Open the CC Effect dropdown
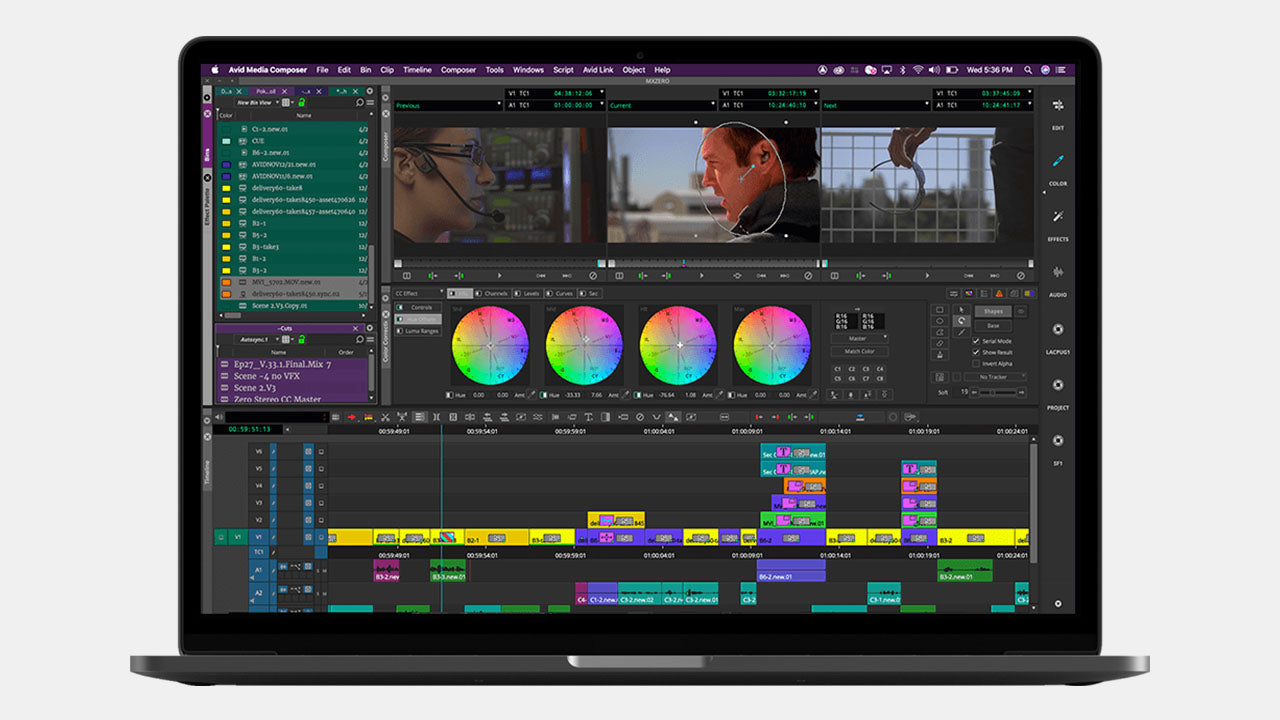The height and width of the screenshot is (720, 1280). 418,293
